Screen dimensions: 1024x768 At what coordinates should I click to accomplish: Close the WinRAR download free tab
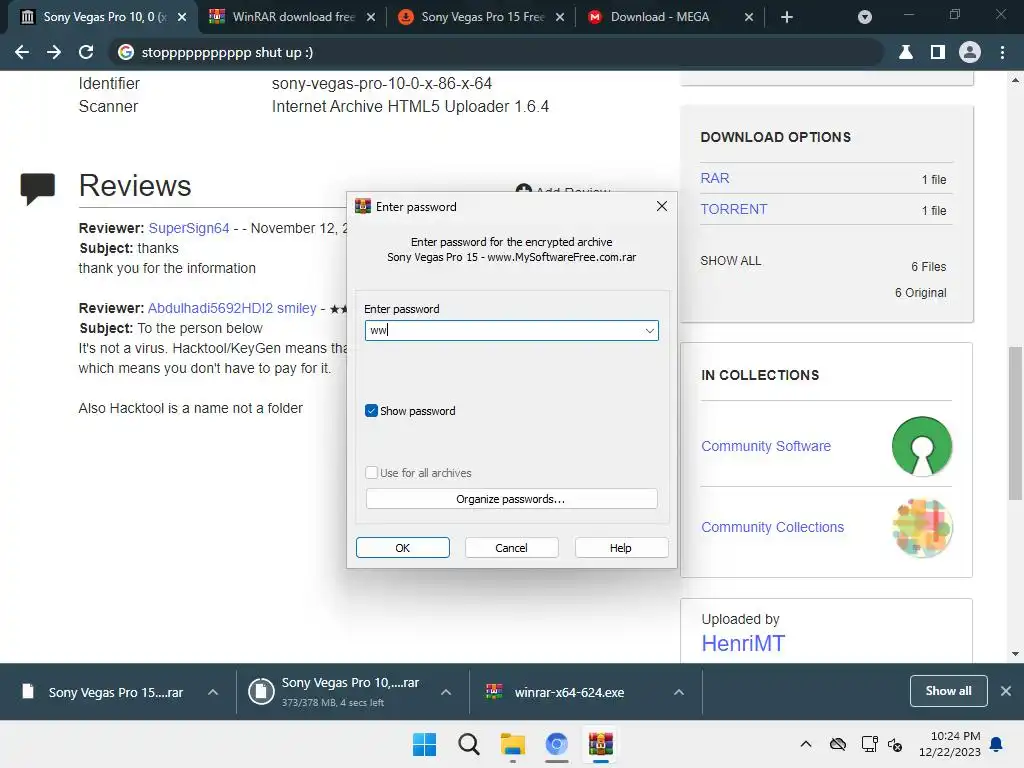pos(371,17)
